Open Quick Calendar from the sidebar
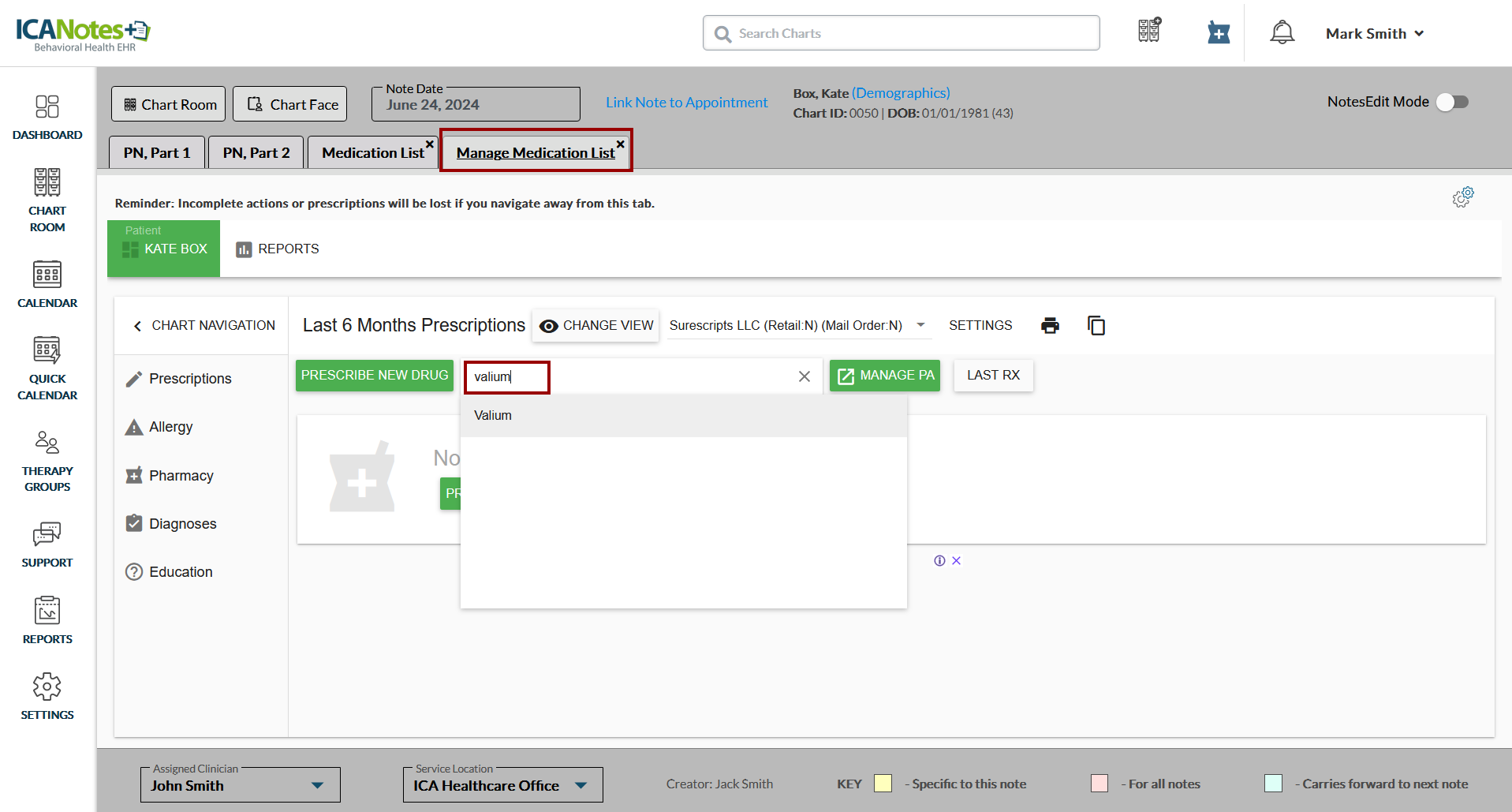 click(x=47, y=369)
